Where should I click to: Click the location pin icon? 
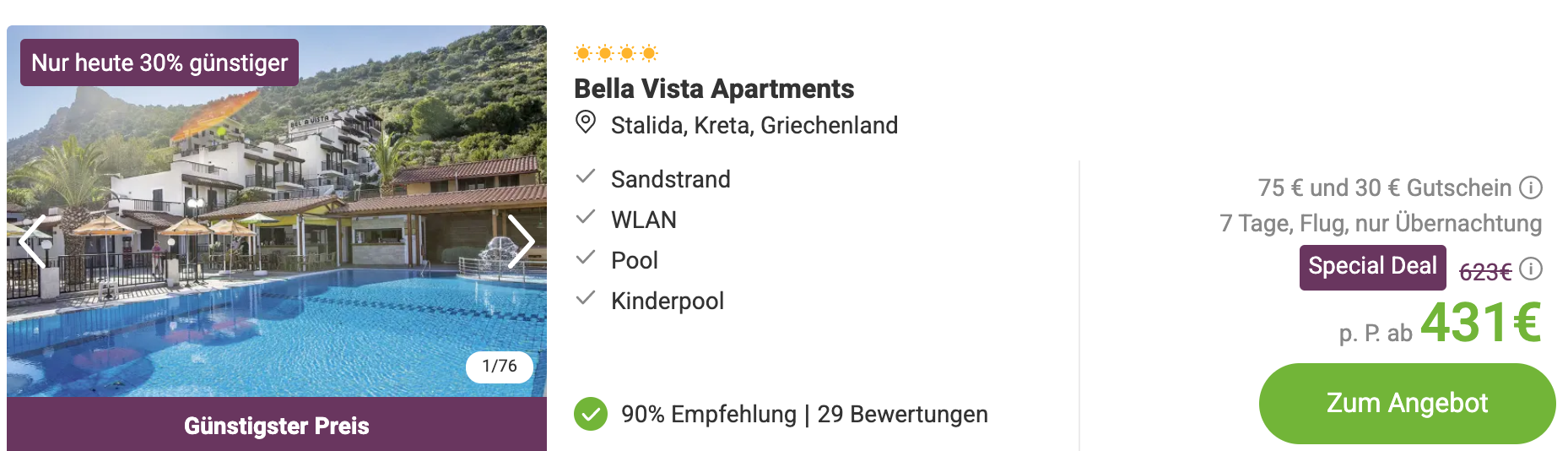[x=585, y=122]
